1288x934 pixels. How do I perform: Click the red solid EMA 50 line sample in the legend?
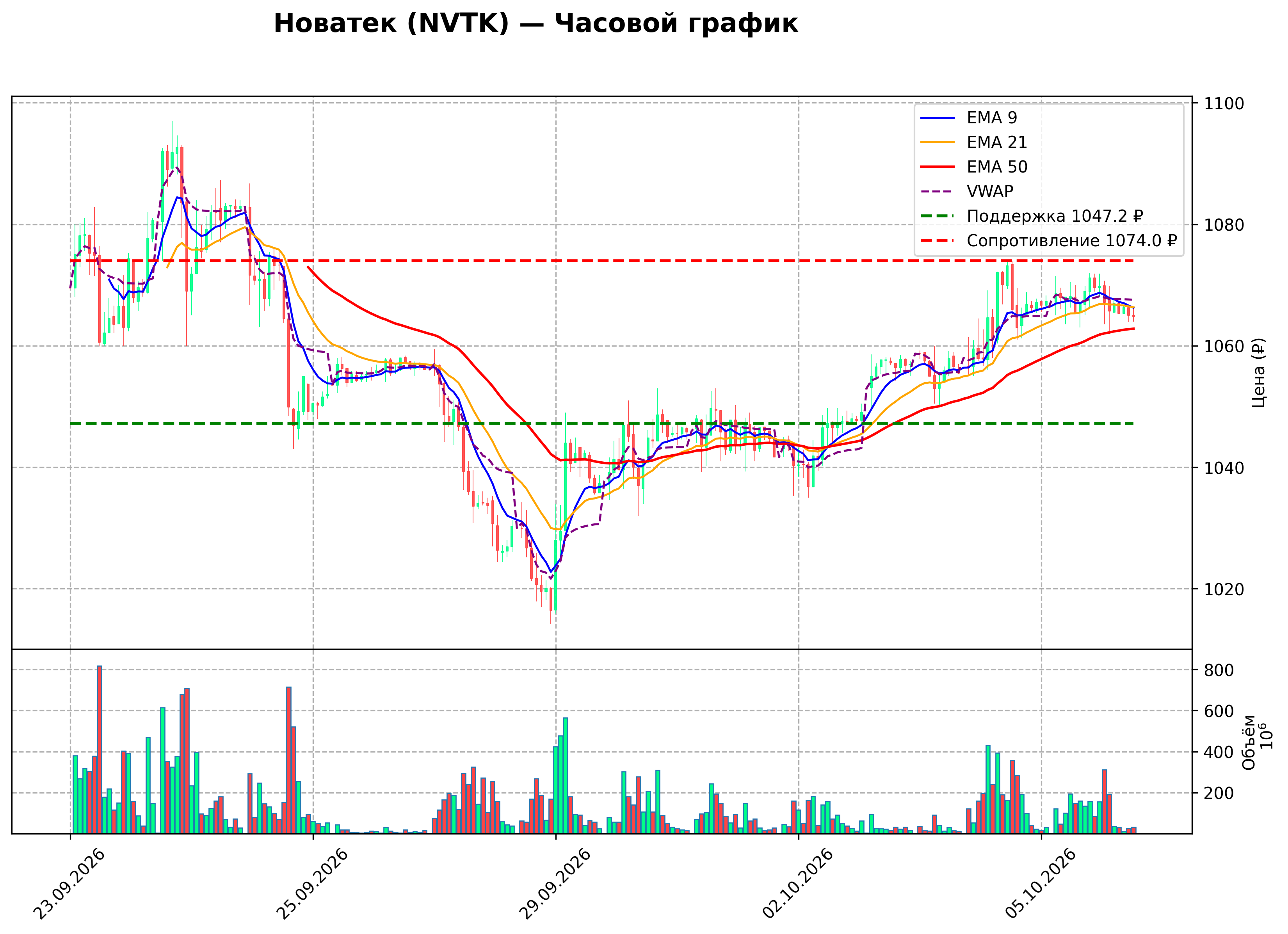938,167
